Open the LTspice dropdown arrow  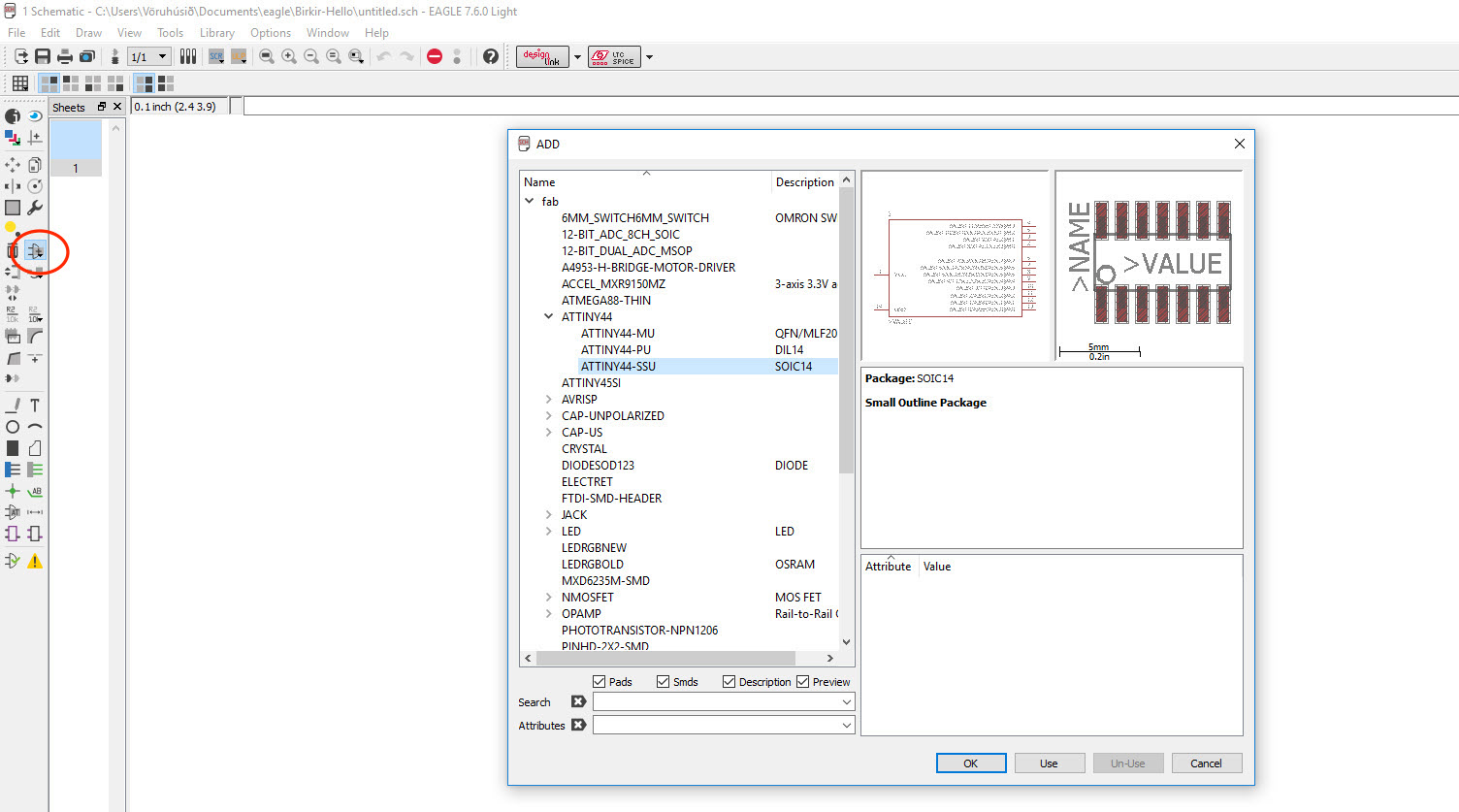649,56
